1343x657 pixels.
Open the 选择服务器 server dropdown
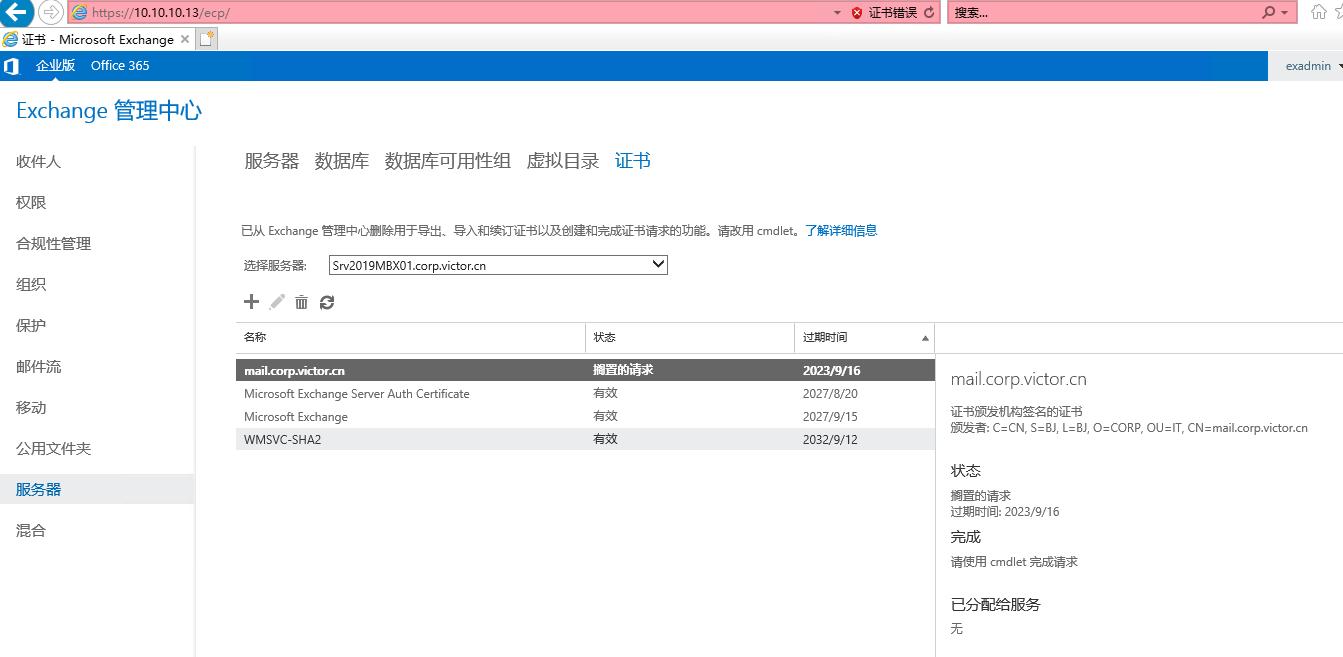657,264
